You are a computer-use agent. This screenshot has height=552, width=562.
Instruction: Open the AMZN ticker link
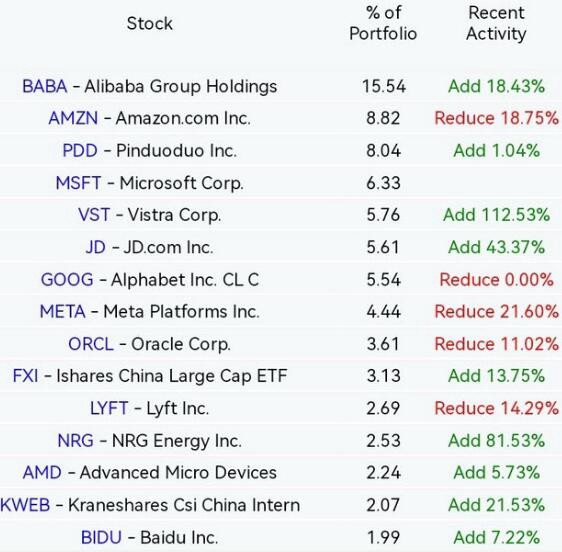click(73, 118)
